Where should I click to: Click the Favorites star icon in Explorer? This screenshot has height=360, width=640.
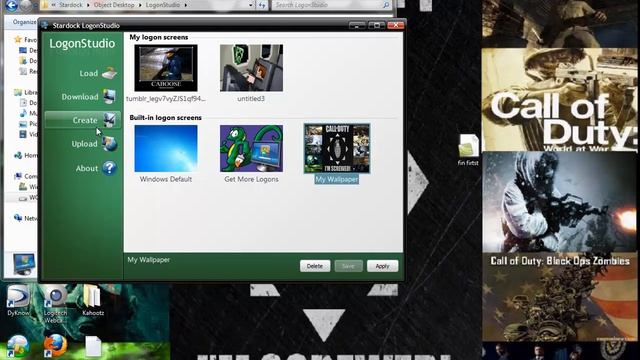(x=18, y=39)
